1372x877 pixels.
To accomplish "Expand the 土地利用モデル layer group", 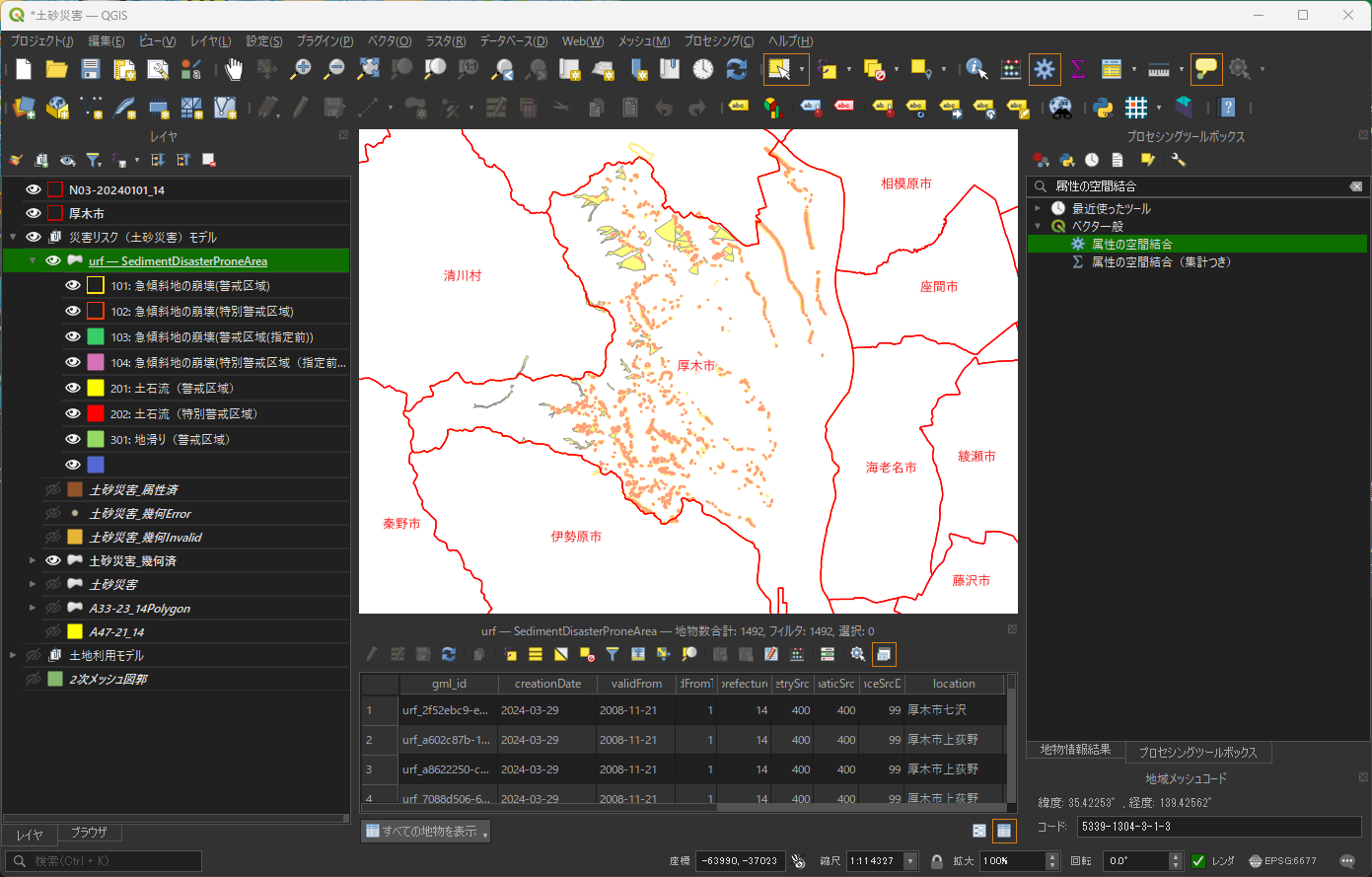I will click(x=13, y=655).
